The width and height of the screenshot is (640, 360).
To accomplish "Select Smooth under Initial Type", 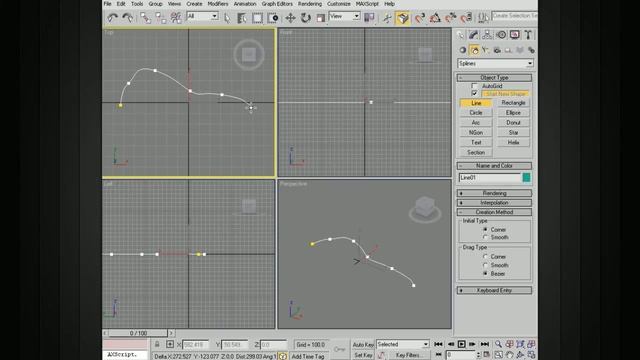I will (485, 237).
